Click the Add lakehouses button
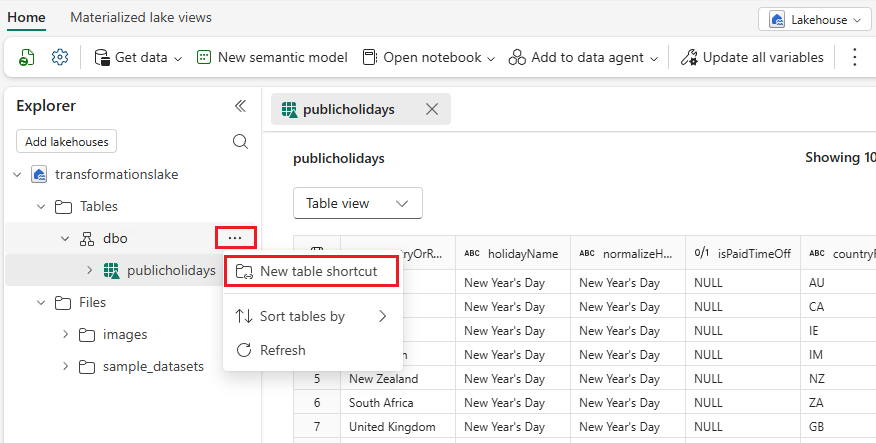This screenshot has height=443, width=876. [66, 142]
